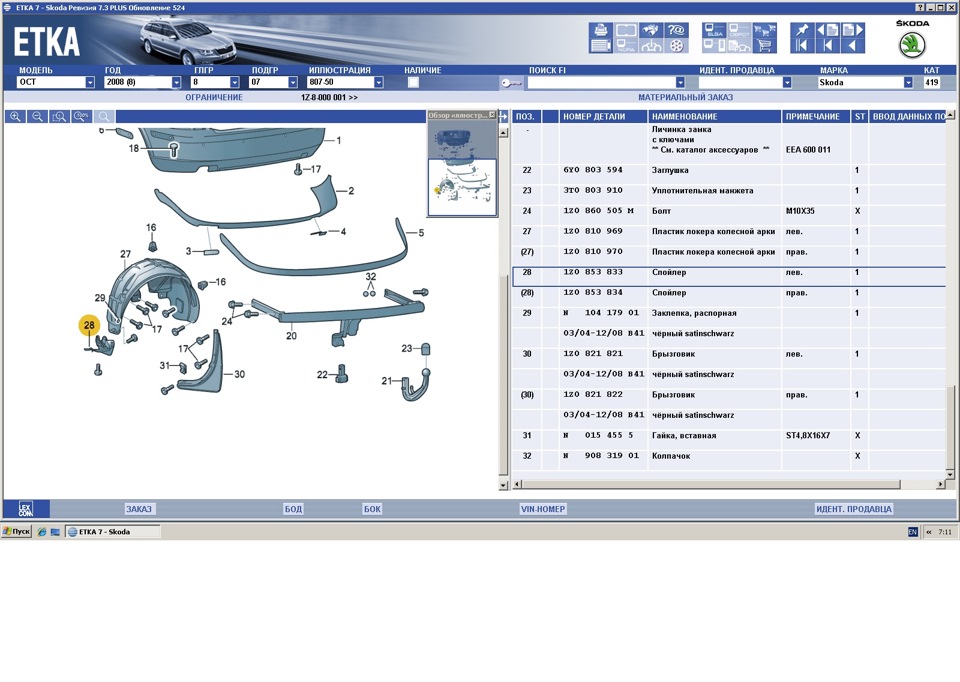Image resolution: width=960 pixels, height=682 pixels.
Task: Click the Internet Explorer quick launch icon
Action: [42, 531]
